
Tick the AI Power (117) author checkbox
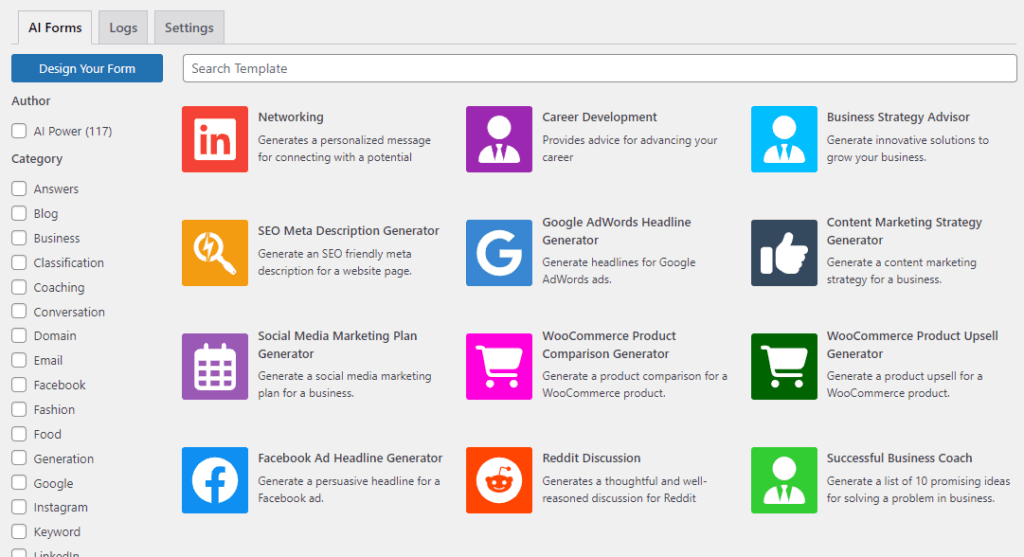tap(19, 131)
